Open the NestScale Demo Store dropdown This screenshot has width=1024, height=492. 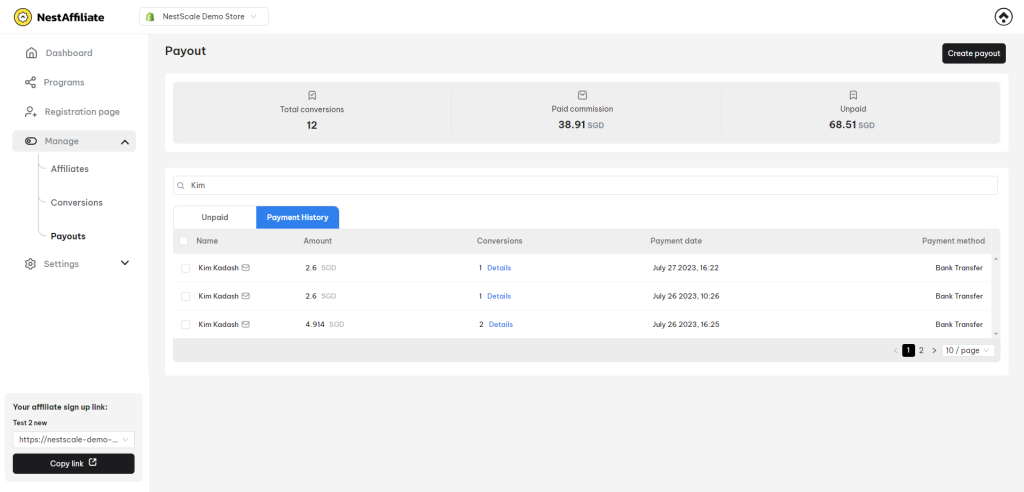click(204, 17)
